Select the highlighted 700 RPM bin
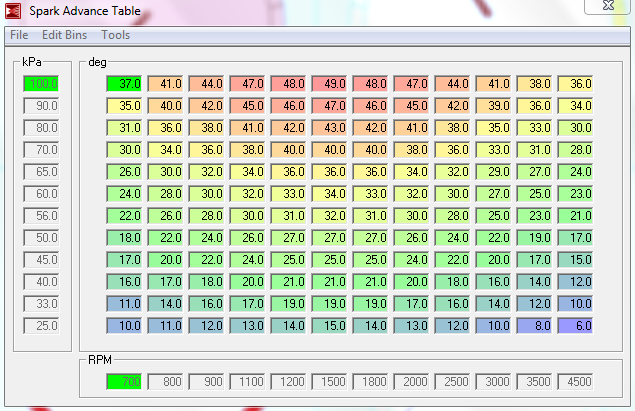The image size is (635, 411). 125,381
